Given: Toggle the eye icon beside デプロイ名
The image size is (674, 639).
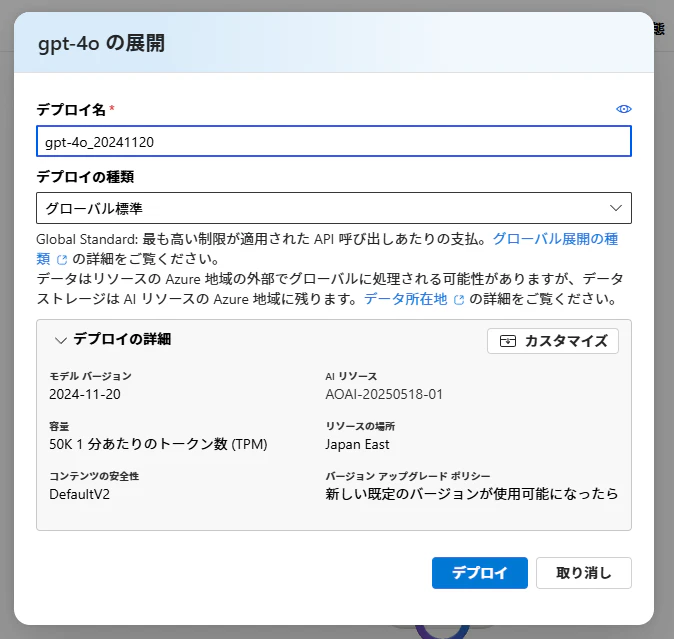Looking at the screenshot, I should 623,109.
